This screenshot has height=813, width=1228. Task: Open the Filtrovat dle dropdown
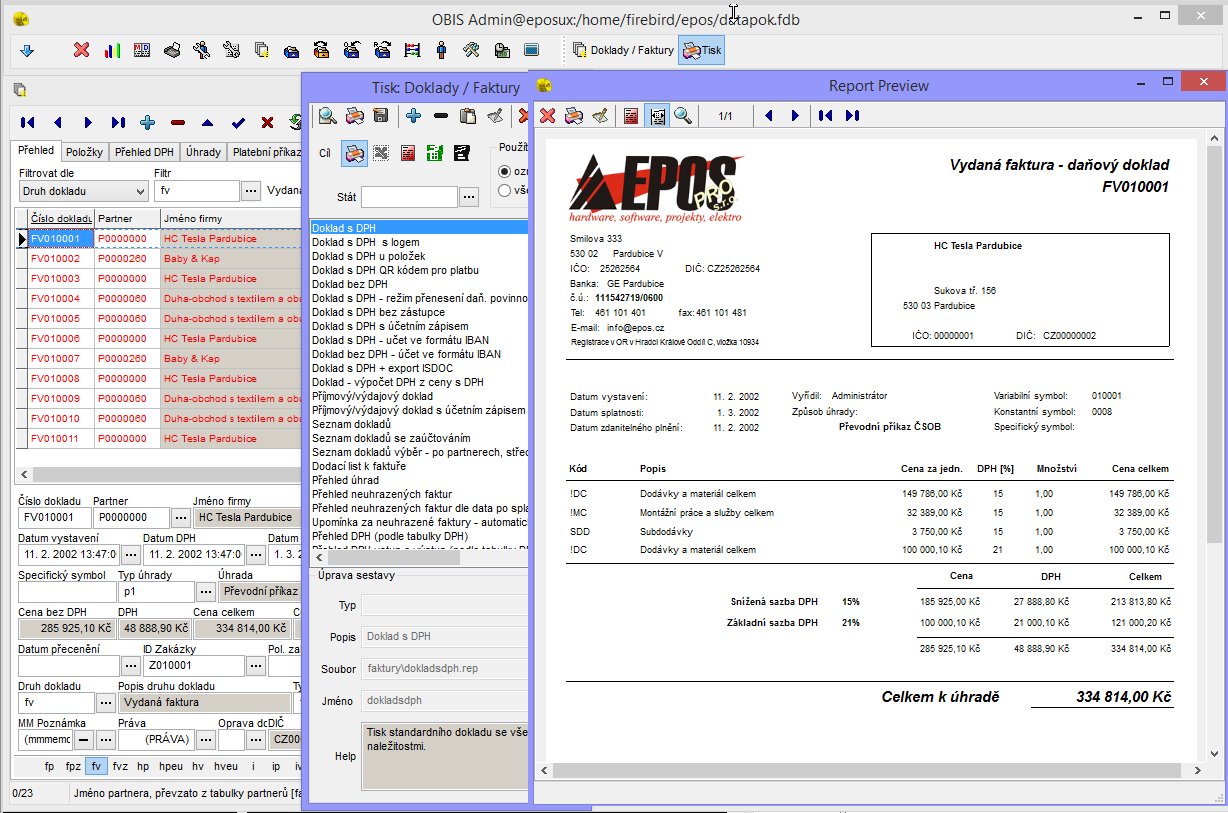(84, 191)
